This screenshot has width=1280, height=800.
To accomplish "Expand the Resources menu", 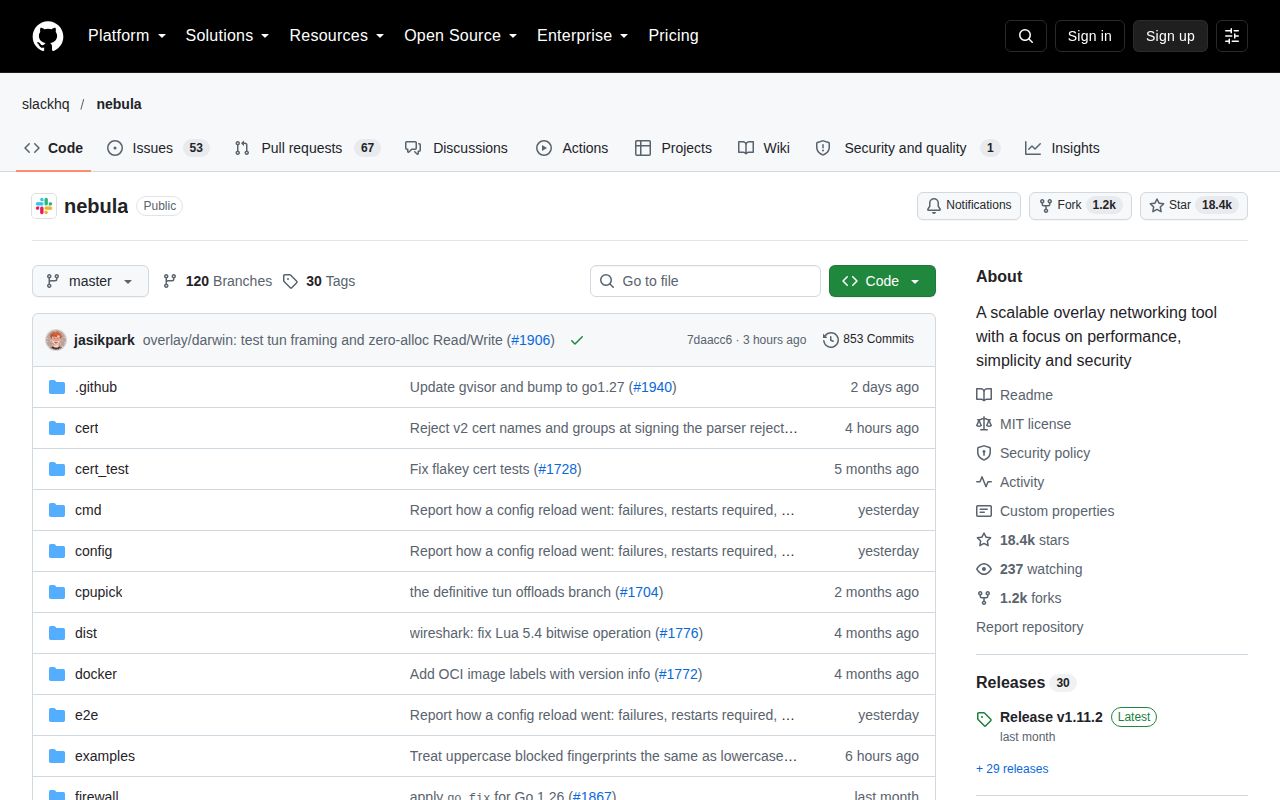I will click(337, 36).
